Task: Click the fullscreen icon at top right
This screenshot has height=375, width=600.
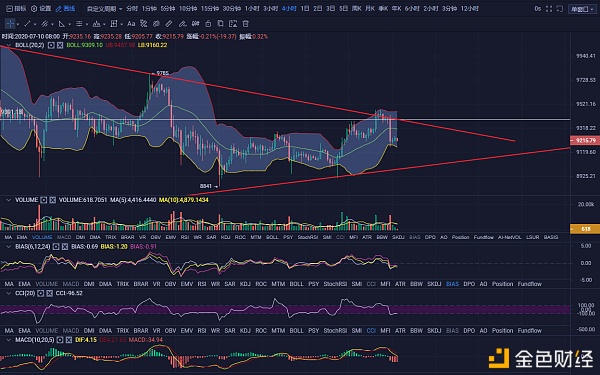Action: [549, 8]
